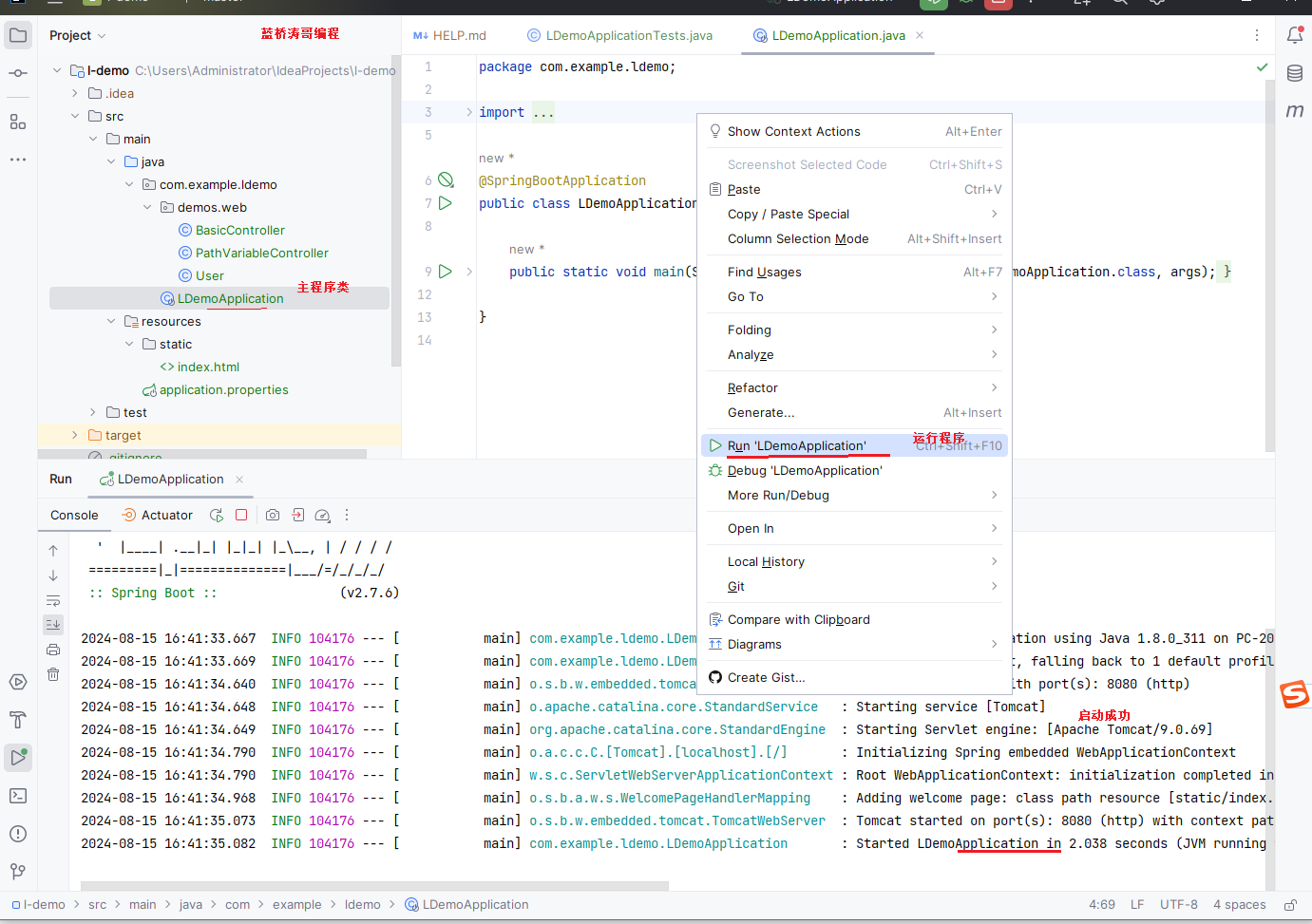Unfold the import statements on line 3
The width and height of the screenshot is (1312, 924).
469,112
